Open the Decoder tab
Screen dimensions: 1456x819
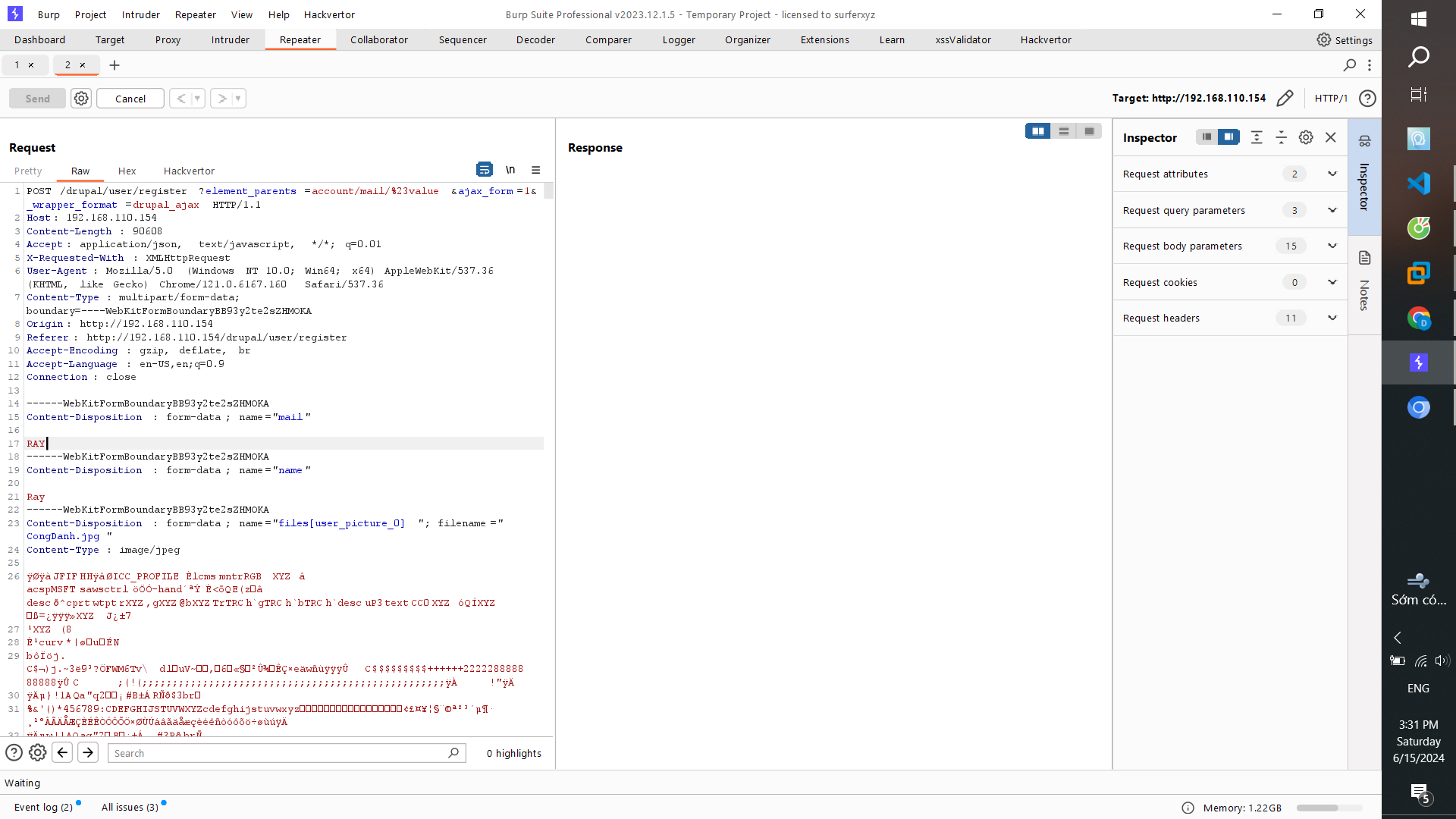tap(535, 40)
